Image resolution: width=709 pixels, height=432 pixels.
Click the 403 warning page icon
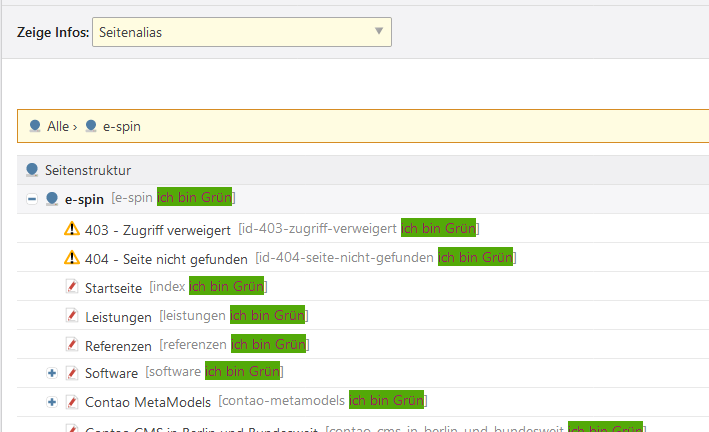pyautogui.click(x=72, y=228)
